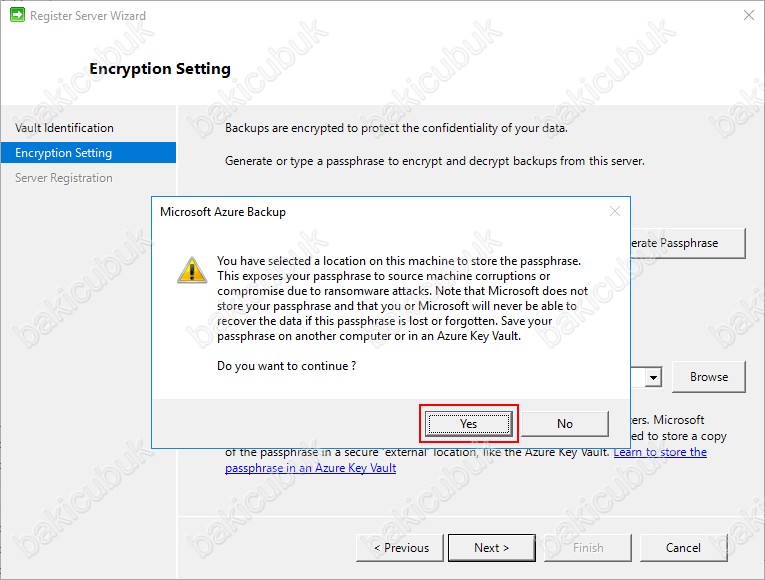Click the Encryption Setting page heading
765x580 pixels.
(160, 69)
